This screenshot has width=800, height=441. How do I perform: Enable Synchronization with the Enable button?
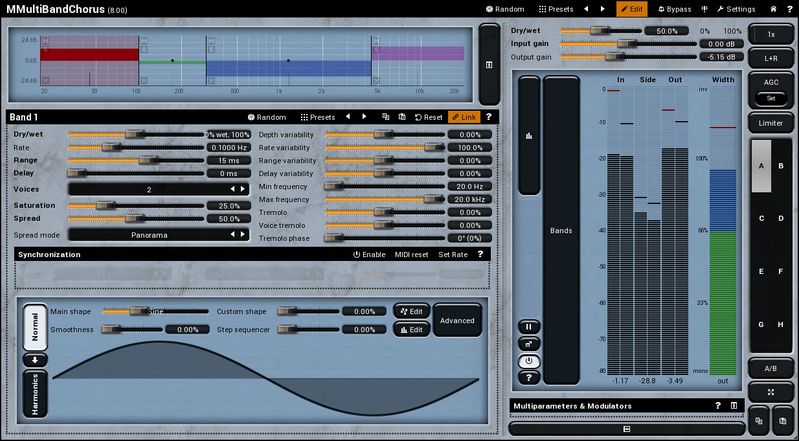369,254
